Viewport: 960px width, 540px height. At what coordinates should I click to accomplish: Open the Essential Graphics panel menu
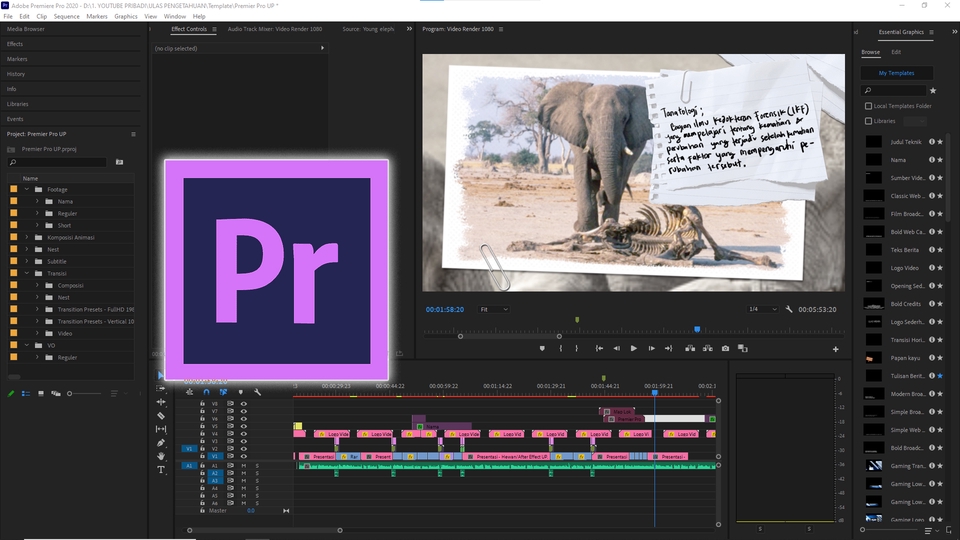point(931,32)
